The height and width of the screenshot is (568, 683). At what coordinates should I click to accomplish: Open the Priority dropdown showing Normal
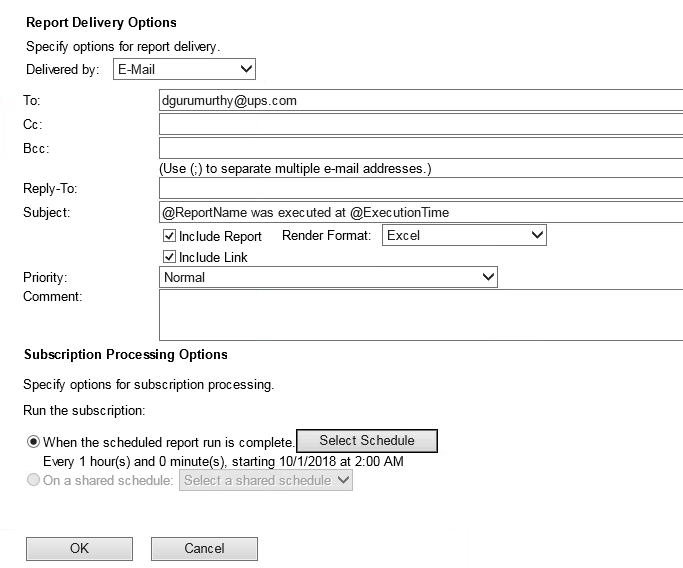click(x=328, y=277)
